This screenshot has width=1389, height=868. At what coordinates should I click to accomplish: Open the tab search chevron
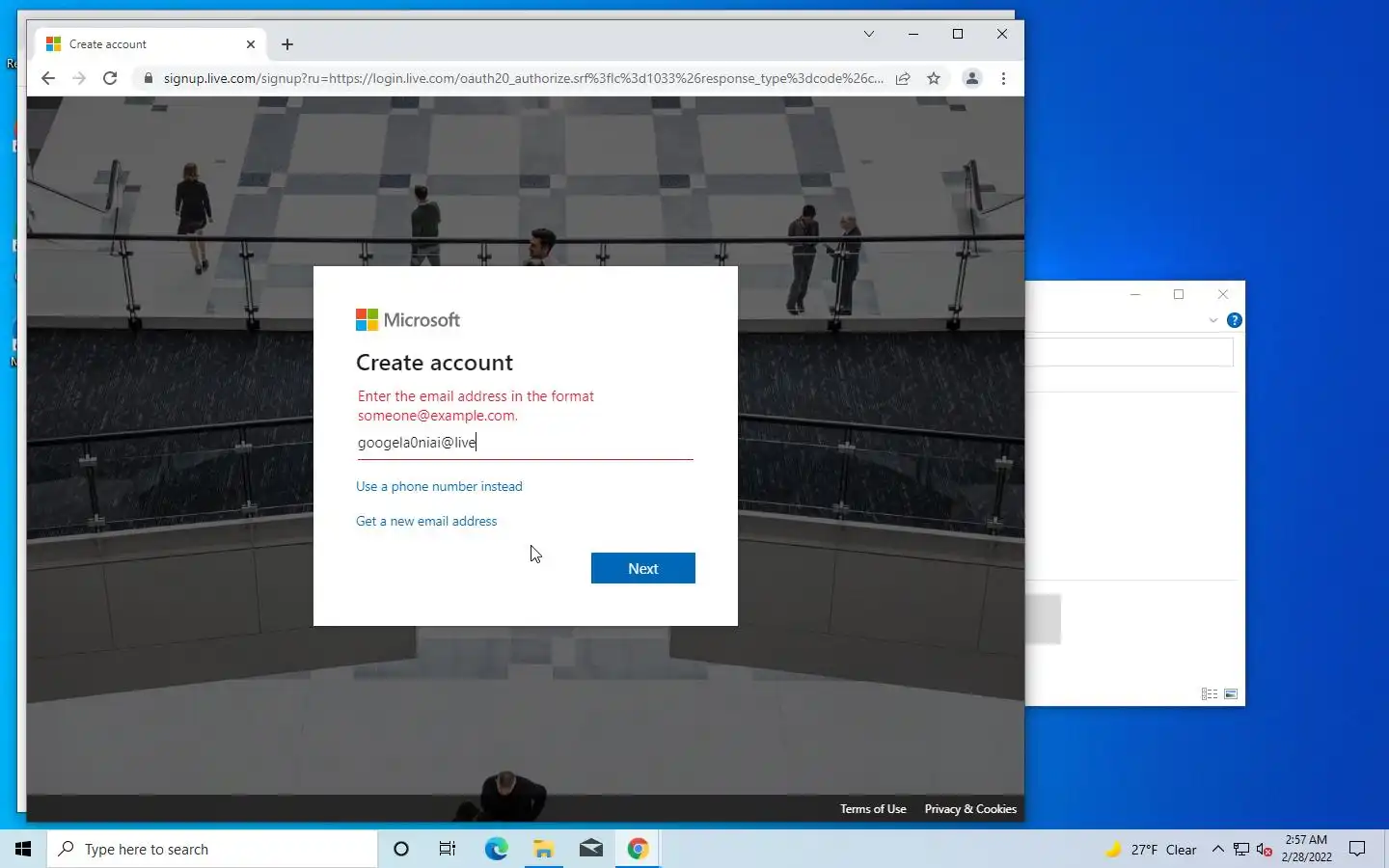869,34
